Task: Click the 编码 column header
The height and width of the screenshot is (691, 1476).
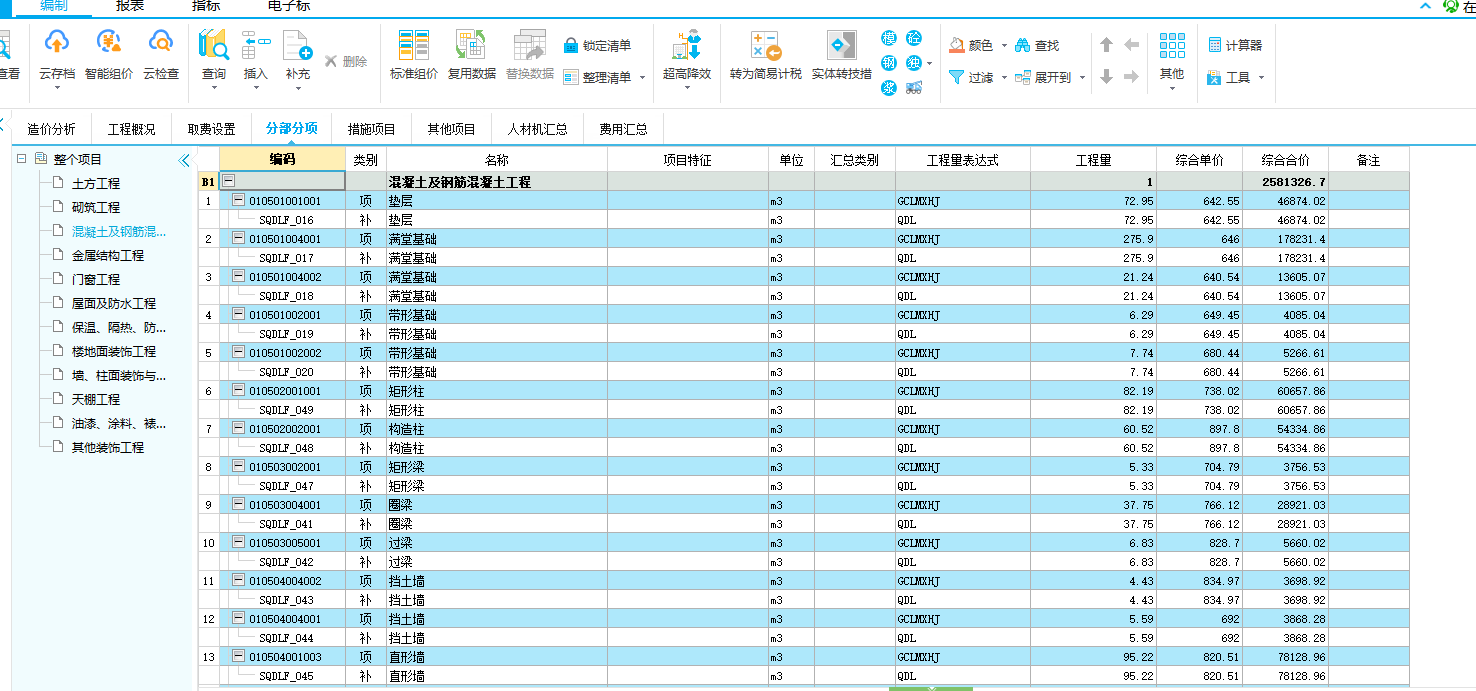Action: coord(282,159)
